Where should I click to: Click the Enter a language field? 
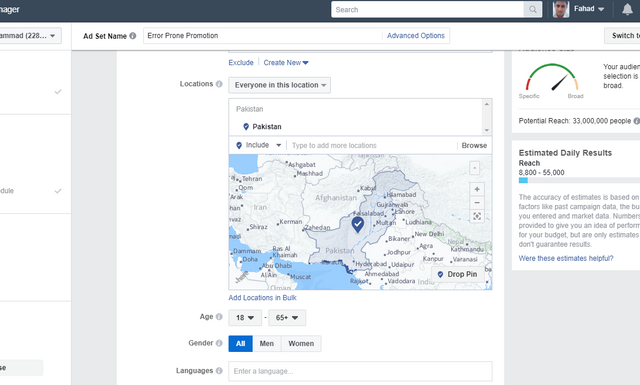[x=360, y=371]
